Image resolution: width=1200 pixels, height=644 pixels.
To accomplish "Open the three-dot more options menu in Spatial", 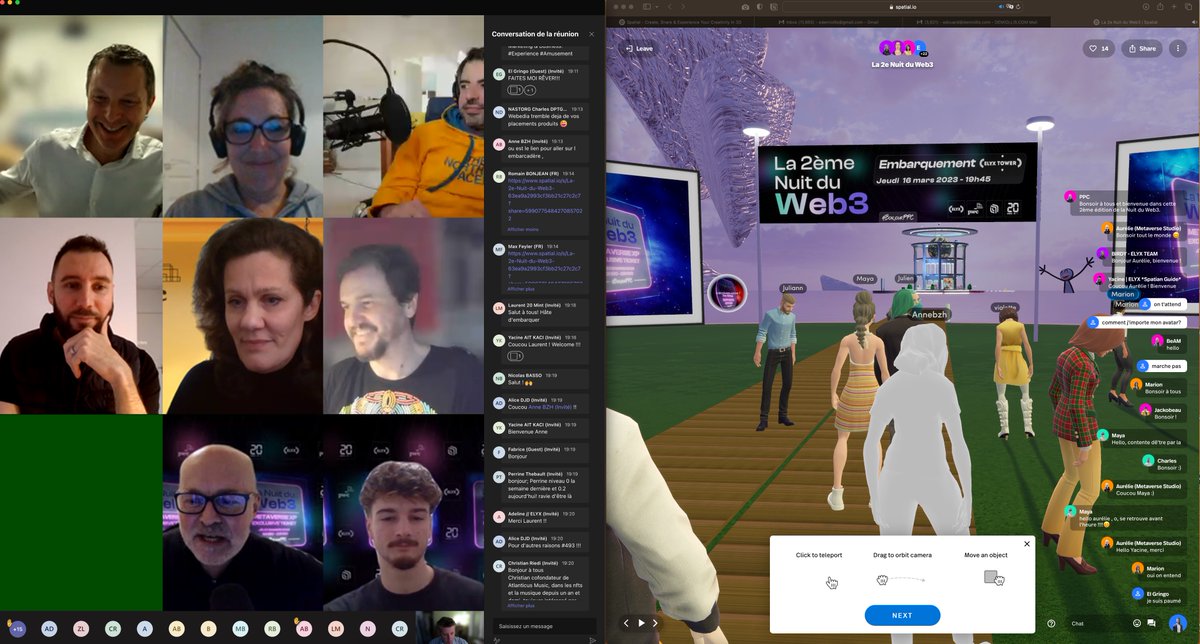I will coord(1179,48).
